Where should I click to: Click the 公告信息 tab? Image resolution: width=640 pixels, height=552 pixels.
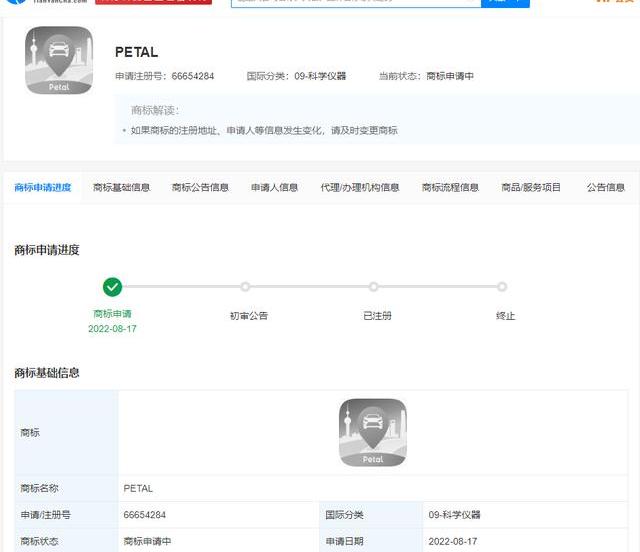click(606, 187)
